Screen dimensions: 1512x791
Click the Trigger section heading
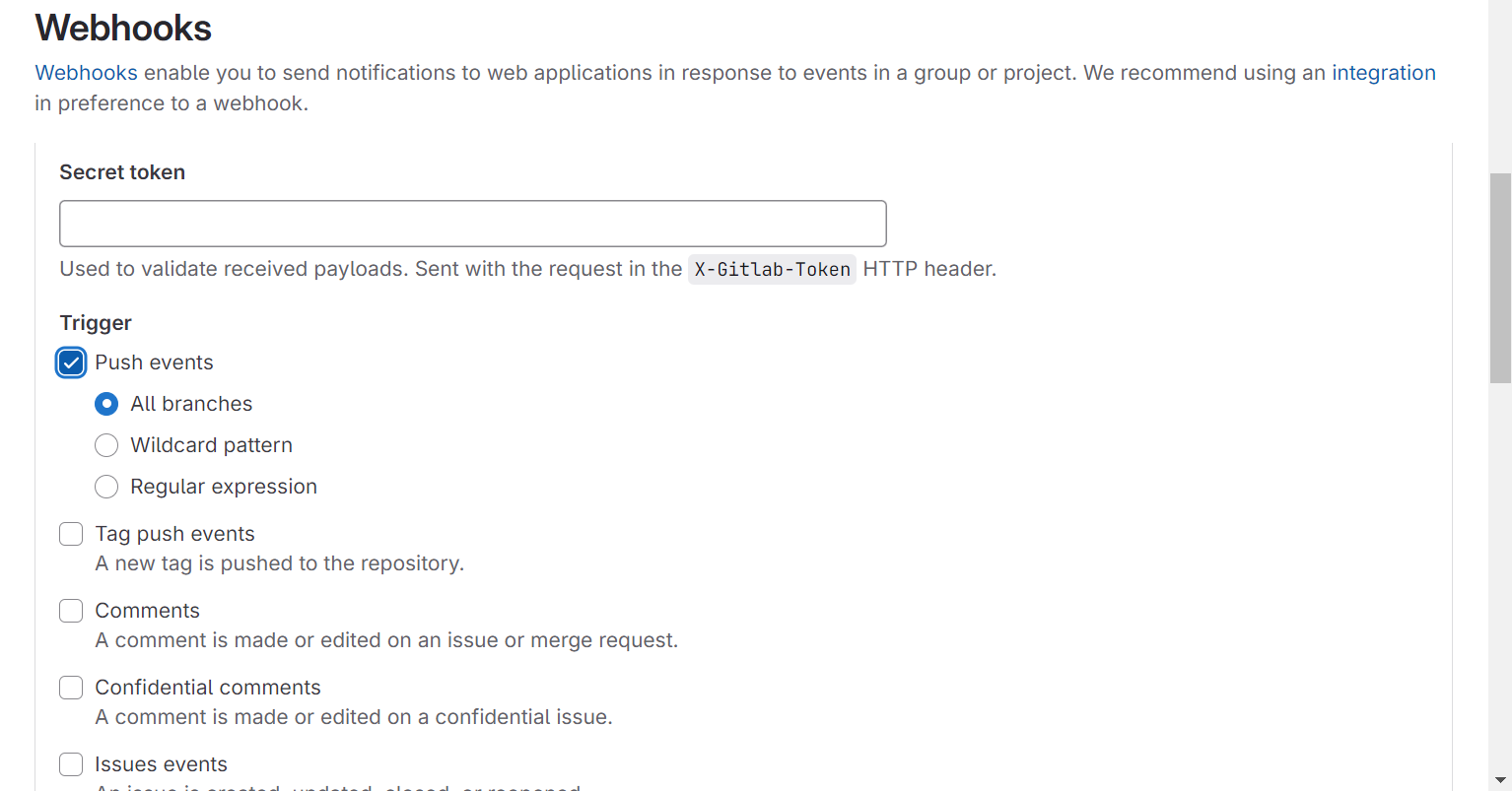[x=96, y=323]
